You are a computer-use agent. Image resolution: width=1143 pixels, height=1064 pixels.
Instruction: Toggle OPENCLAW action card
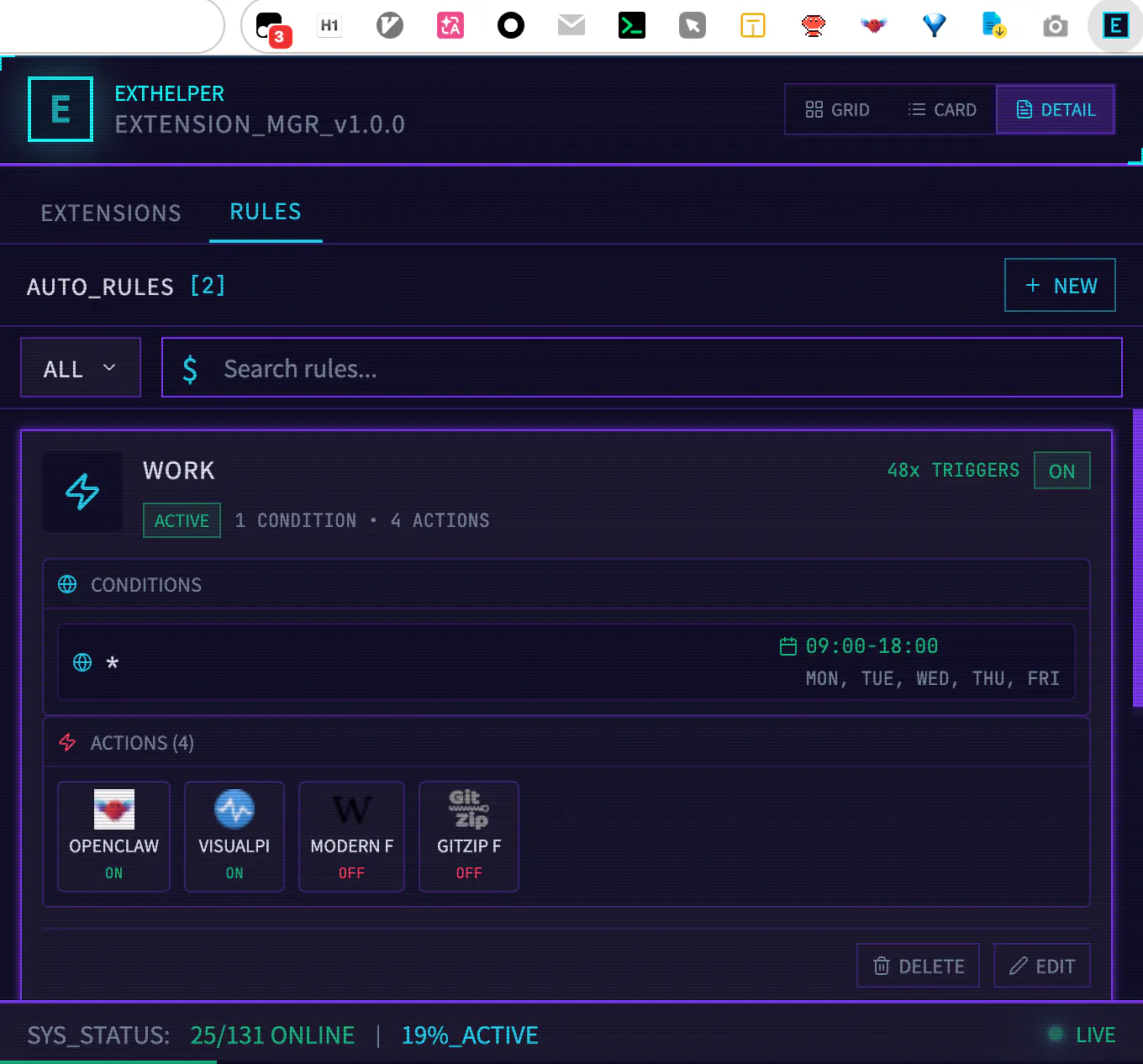114,836
